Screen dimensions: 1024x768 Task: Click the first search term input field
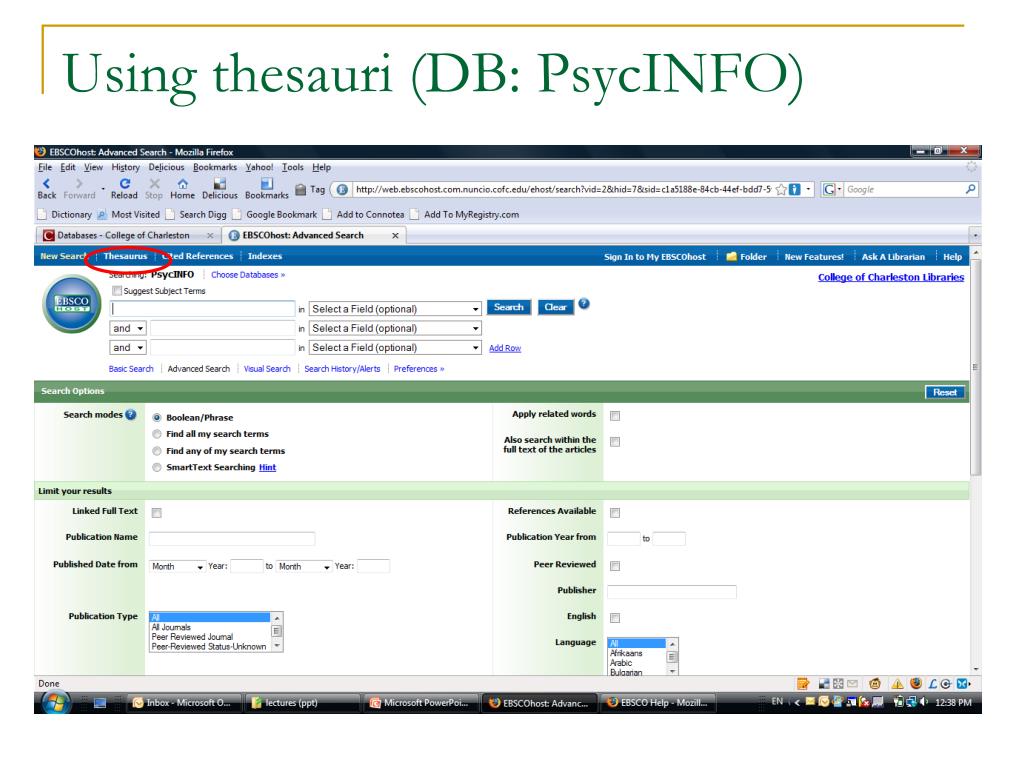coord(202,308)
